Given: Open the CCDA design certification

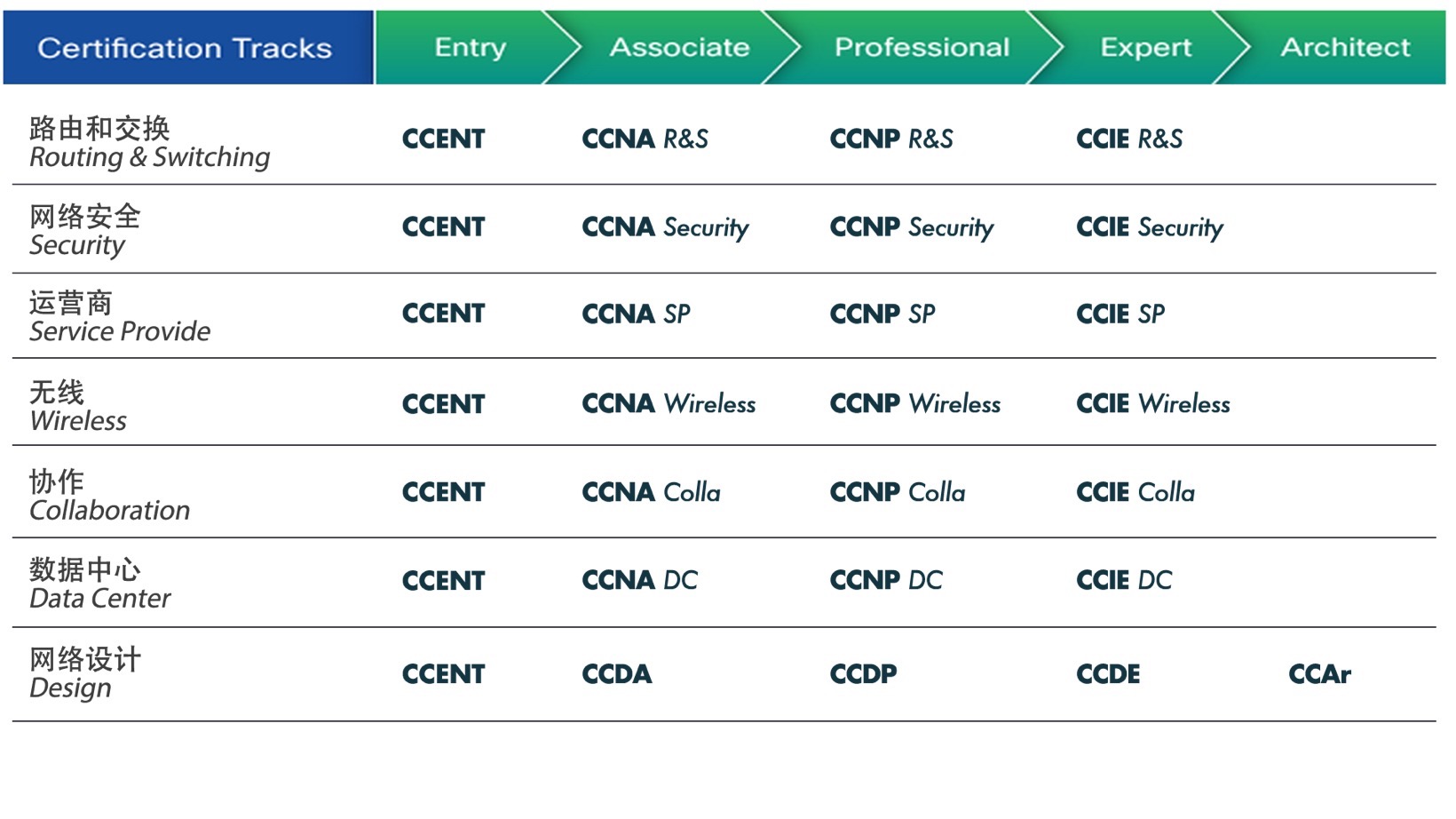Looking at the screenshot, I should [617, 674].
